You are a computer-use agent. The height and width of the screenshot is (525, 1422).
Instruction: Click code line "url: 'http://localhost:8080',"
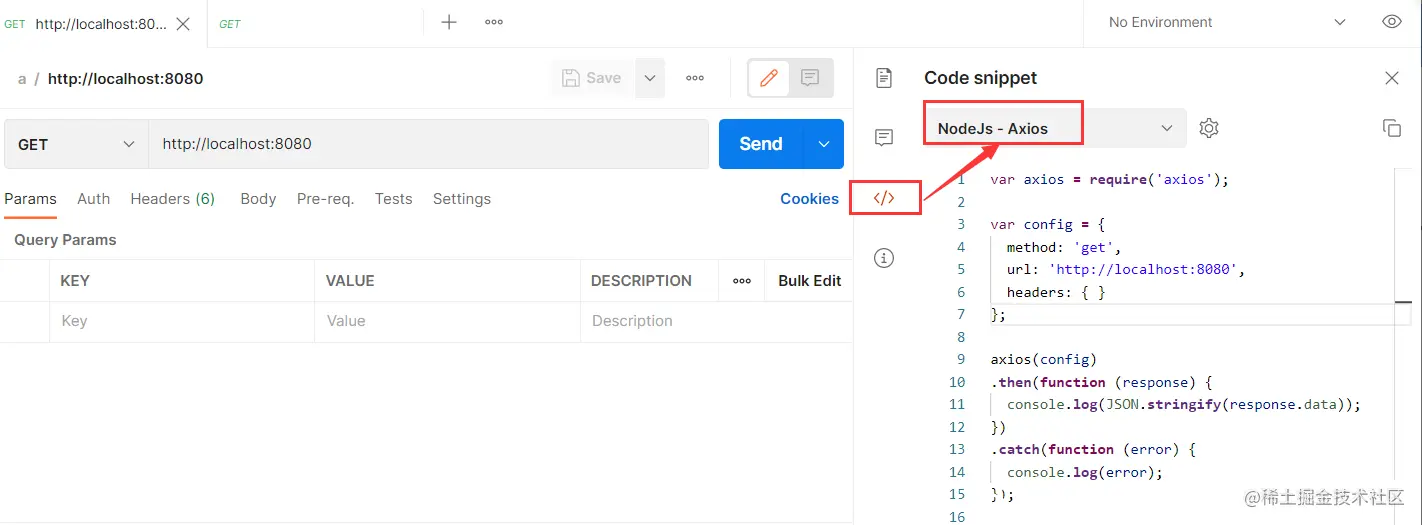pyautogui.click(x=1126, y=269)
